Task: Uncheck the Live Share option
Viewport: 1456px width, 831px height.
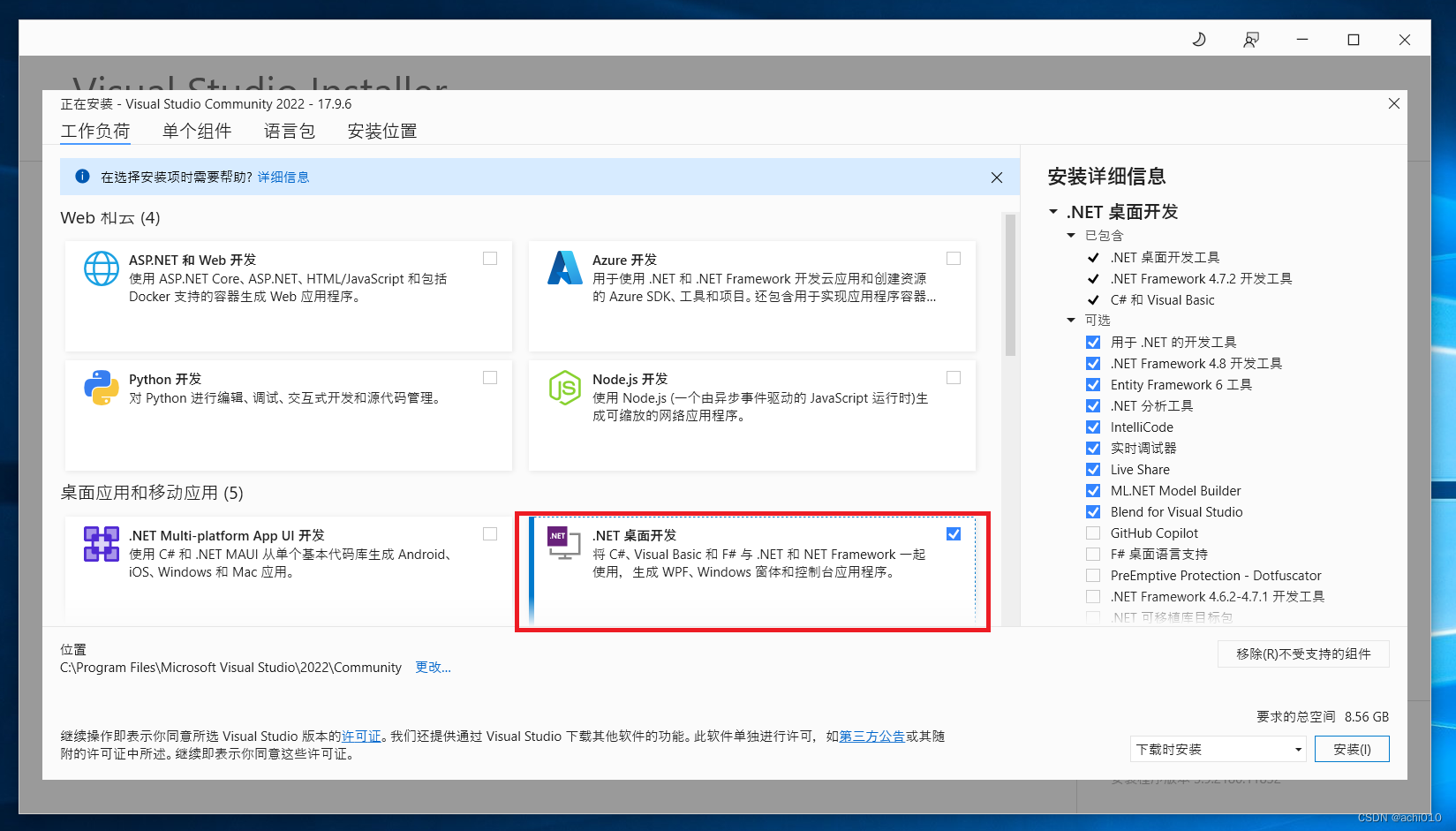Action: [1093, 470]
